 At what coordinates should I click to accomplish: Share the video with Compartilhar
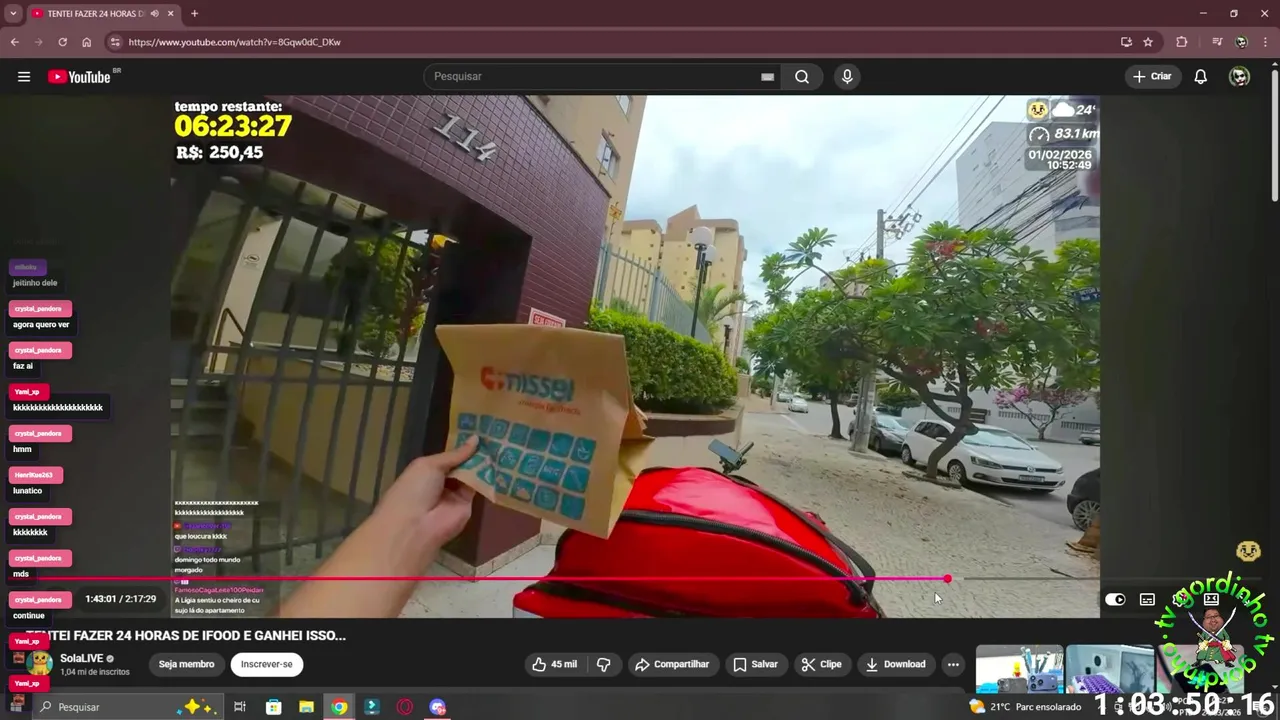point(672,664)
